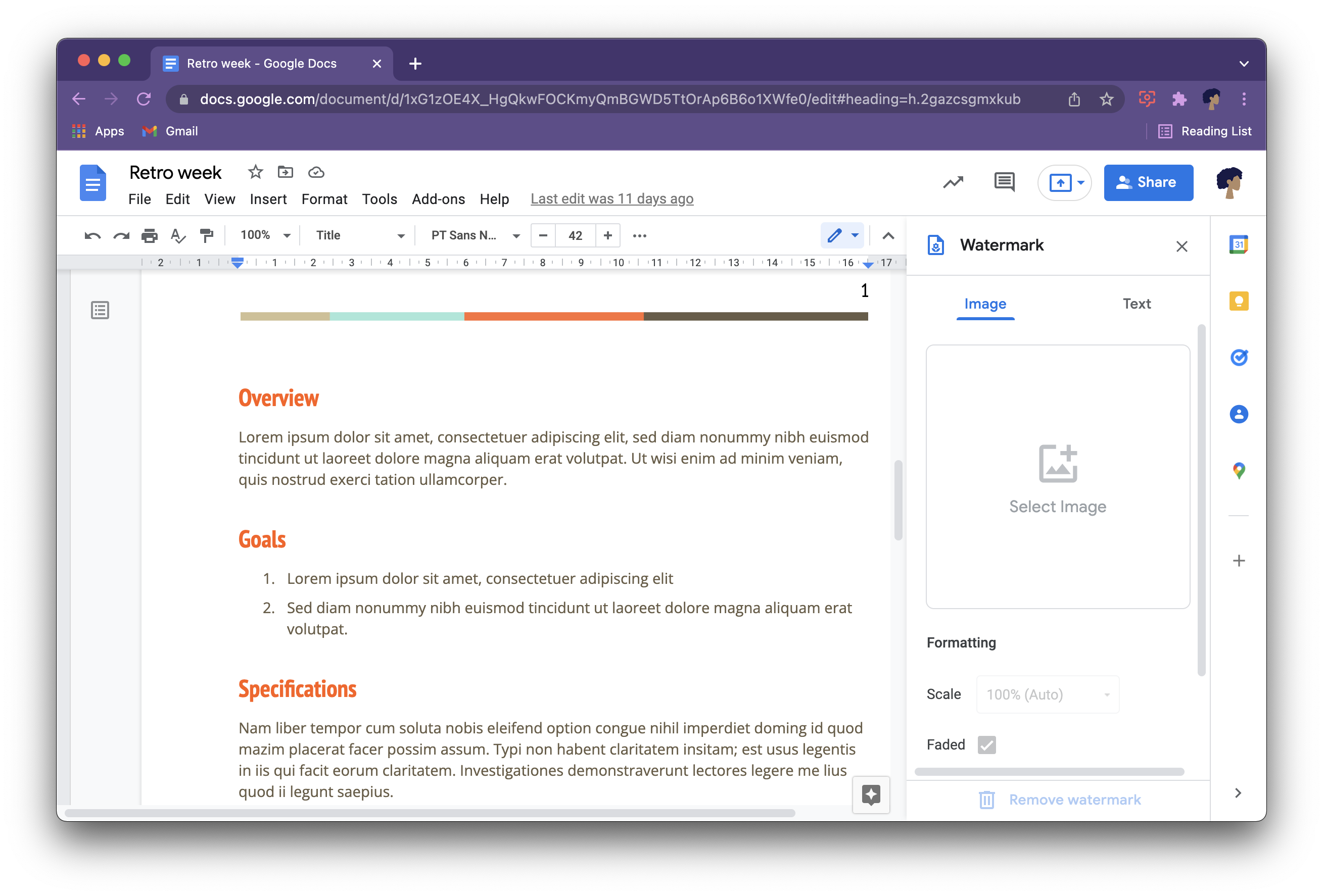Click the painting/highlight tool icon
The width and height of the screenshot is (1323, 896).
pyautogui.click(x=206, y=235)
